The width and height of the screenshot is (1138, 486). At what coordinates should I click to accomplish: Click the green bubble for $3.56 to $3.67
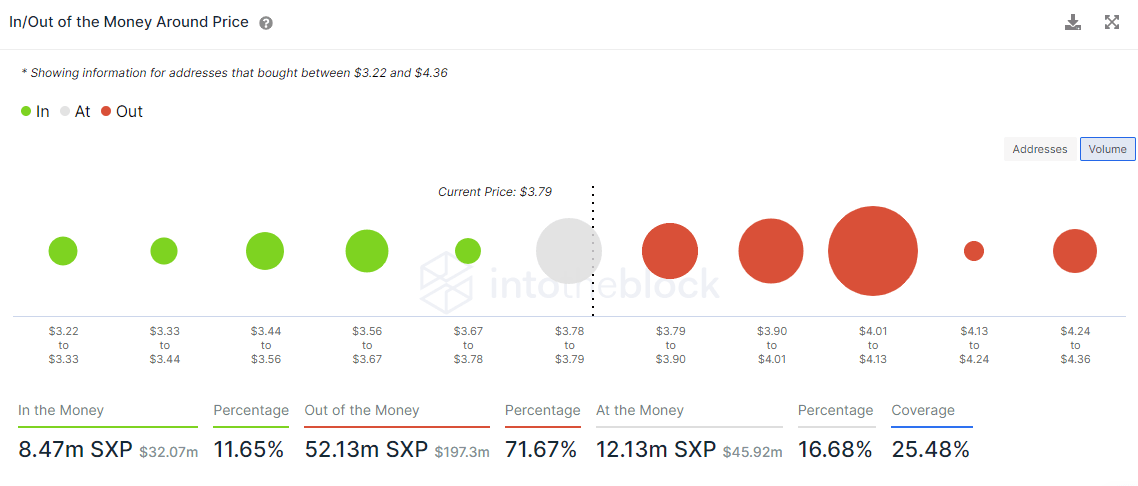[366, 251]
